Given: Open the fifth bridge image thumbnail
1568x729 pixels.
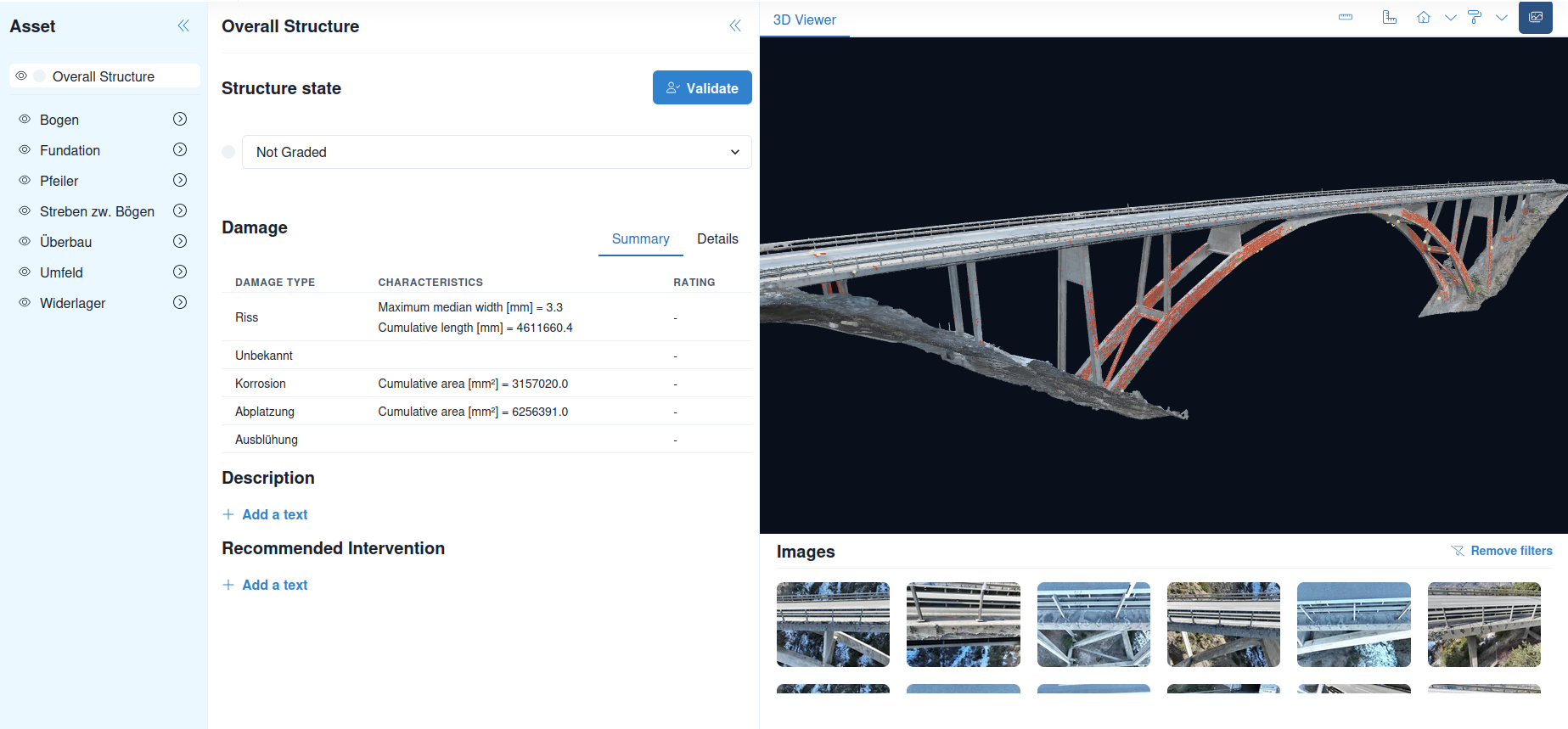Looking at the screenshot, I should pos(1354,625).
